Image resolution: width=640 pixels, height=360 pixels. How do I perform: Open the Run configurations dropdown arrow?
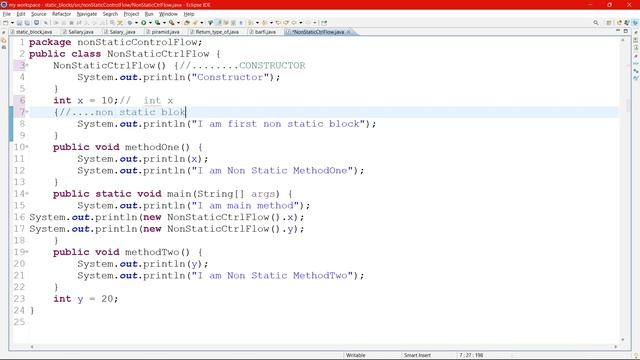[150, 23]
